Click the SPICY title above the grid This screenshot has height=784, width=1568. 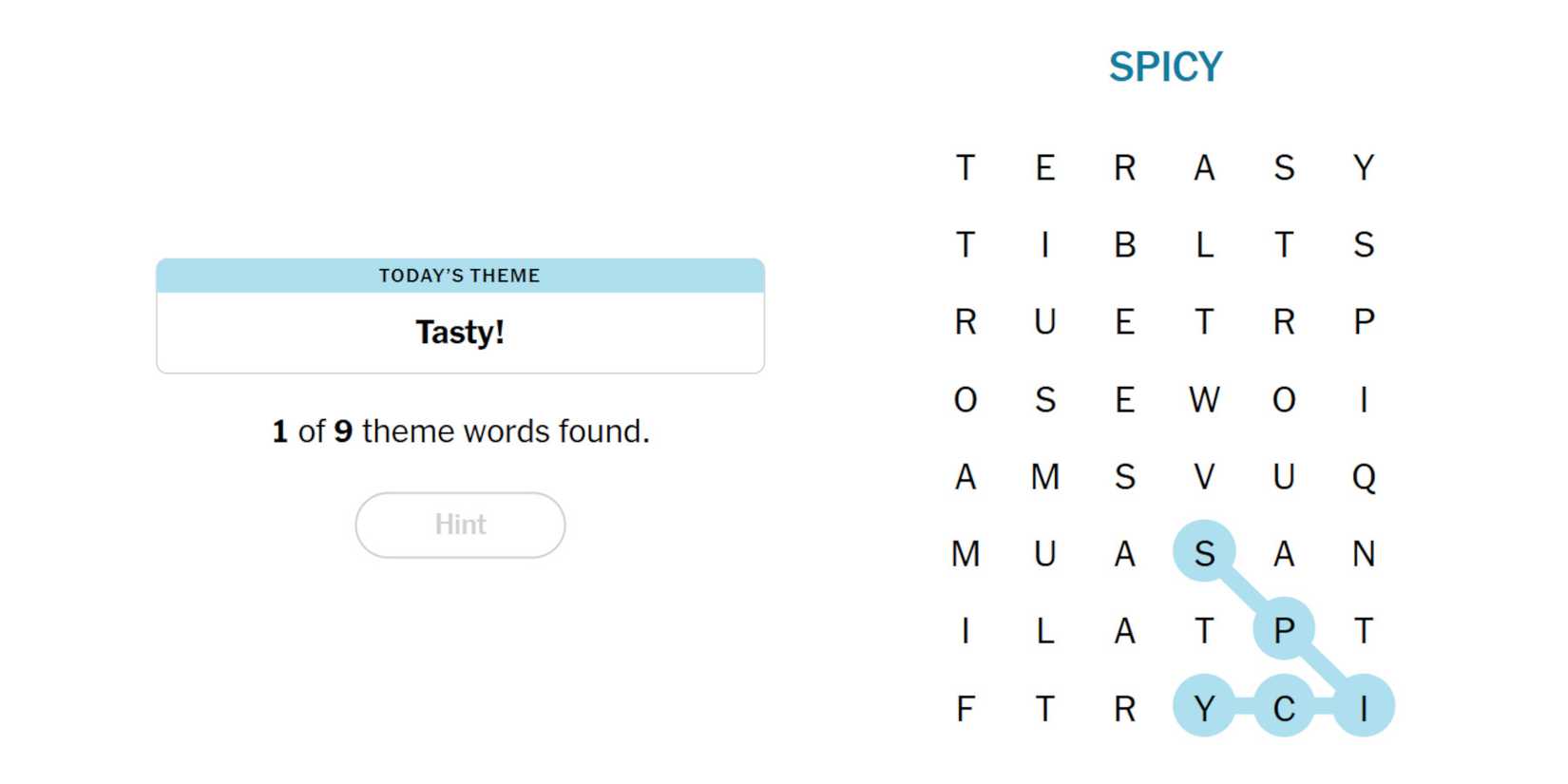pyautogui.click(x=1165, y=65)
